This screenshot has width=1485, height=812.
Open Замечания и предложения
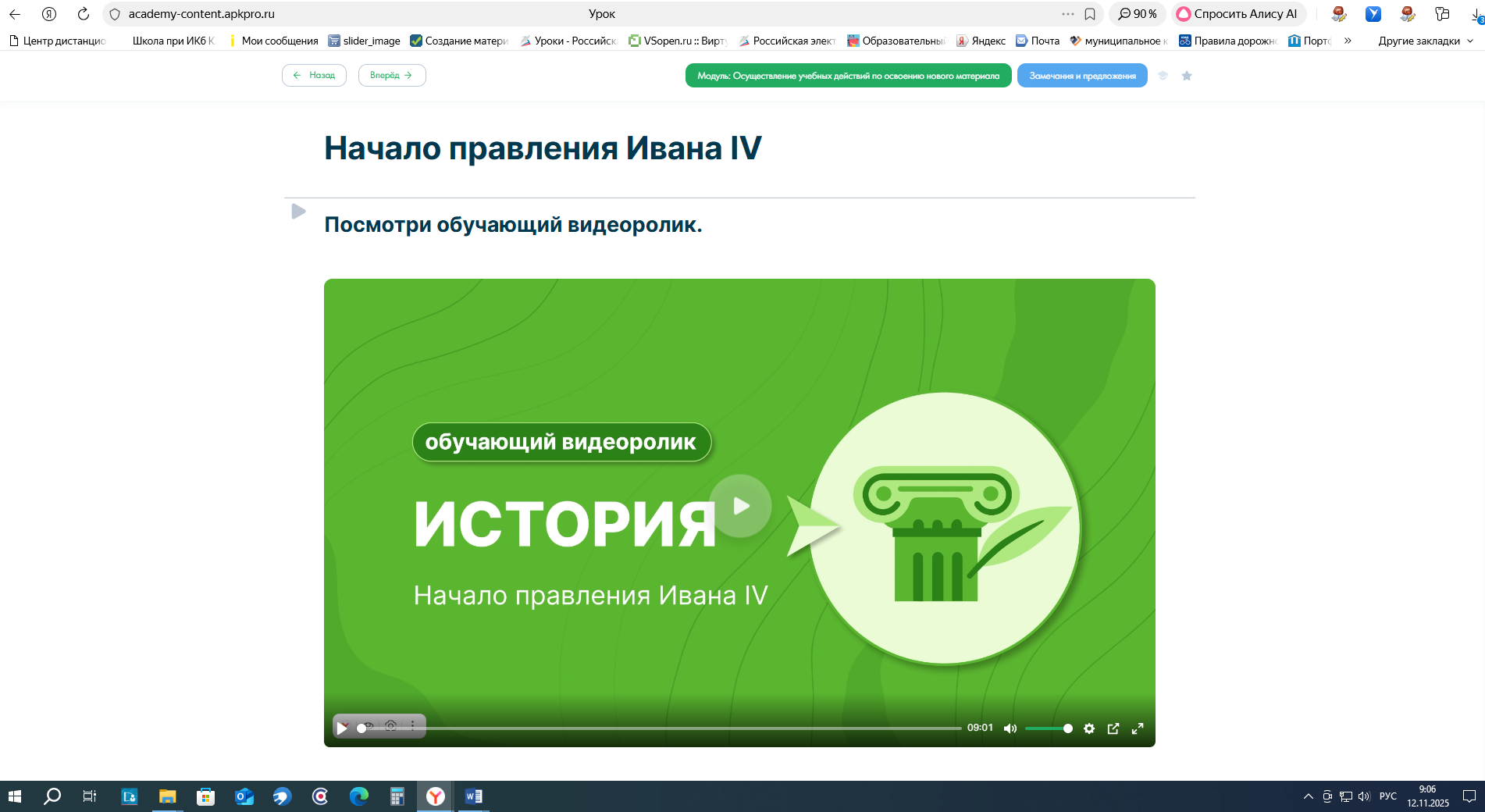coord(1082,76)
